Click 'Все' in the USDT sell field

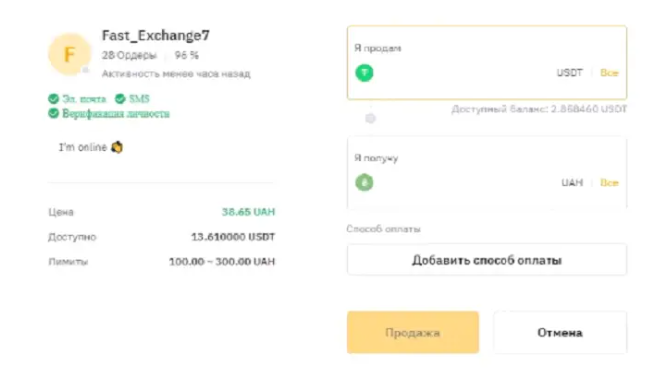609,73
